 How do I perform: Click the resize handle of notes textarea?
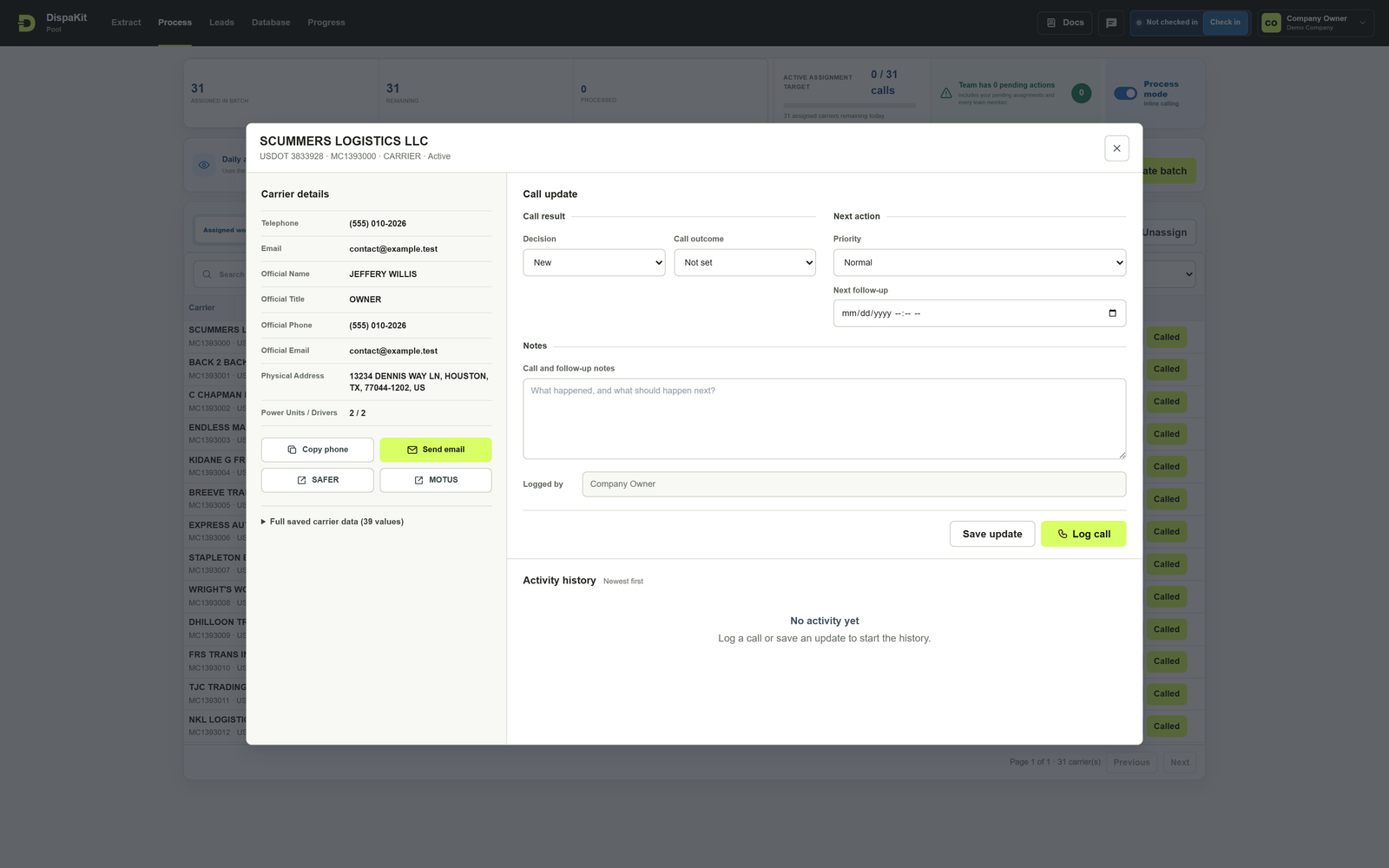pyautogui.click(x=1122, y=455)
